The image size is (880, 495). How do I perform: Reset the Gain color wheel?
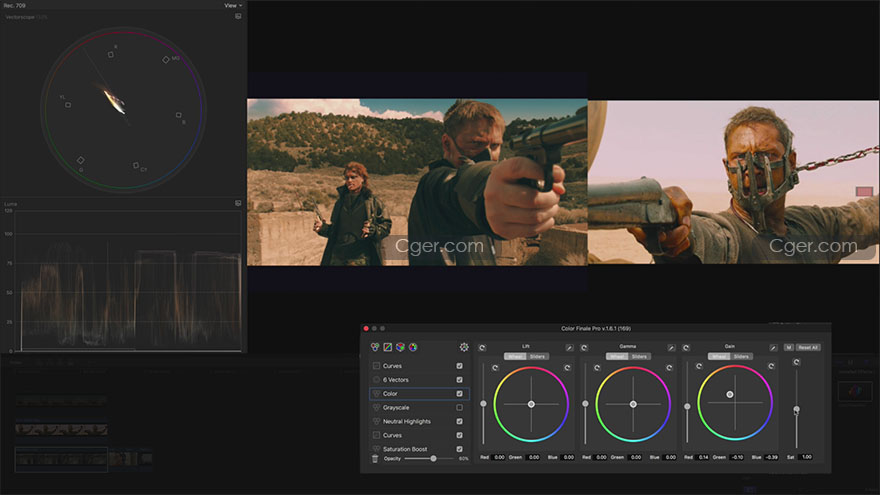771,366
